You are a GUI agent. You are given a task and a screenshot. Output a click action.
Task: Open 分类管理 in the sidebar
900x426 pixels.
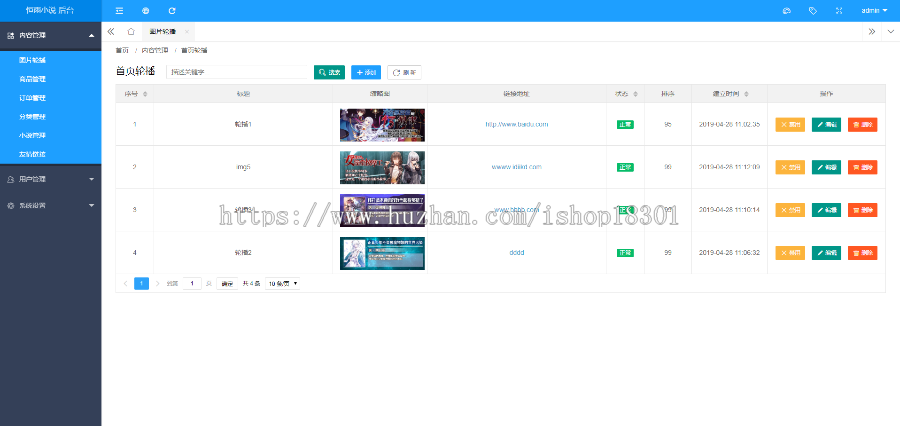32,117
